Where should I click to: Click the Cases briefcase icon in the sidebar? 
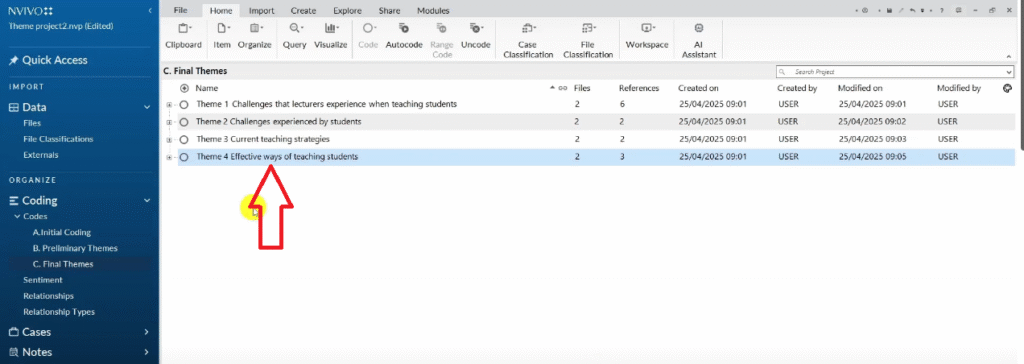point(13,332)
